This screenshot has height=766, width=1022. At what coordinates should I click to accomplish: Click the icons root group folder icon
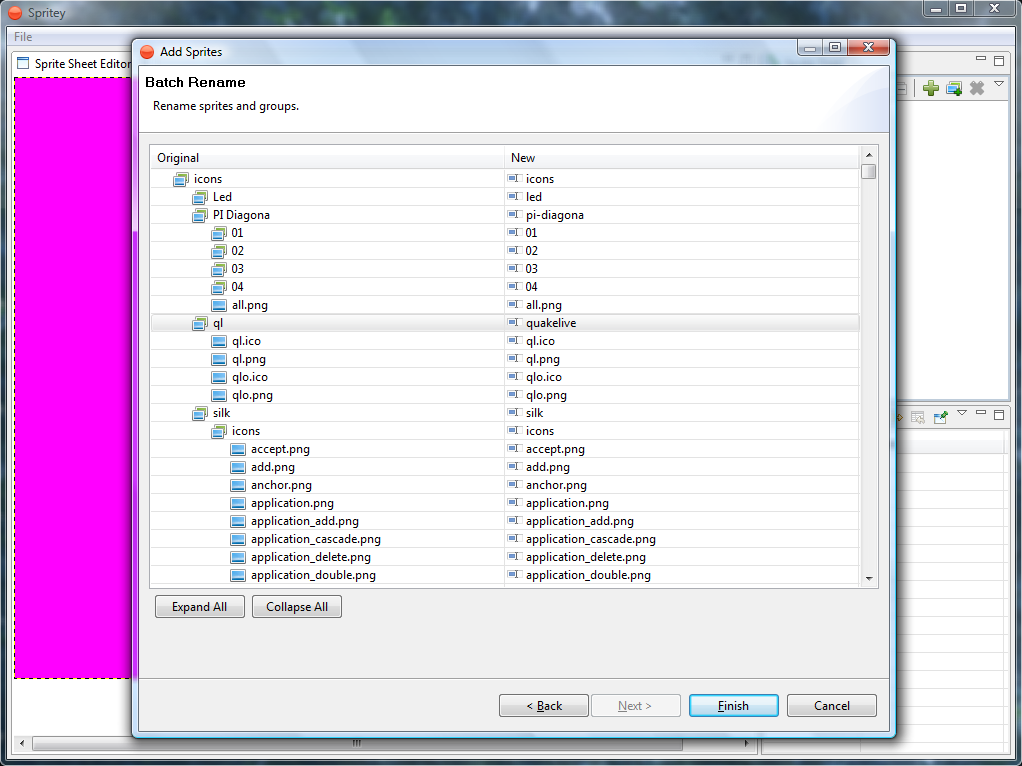[181, 179]
